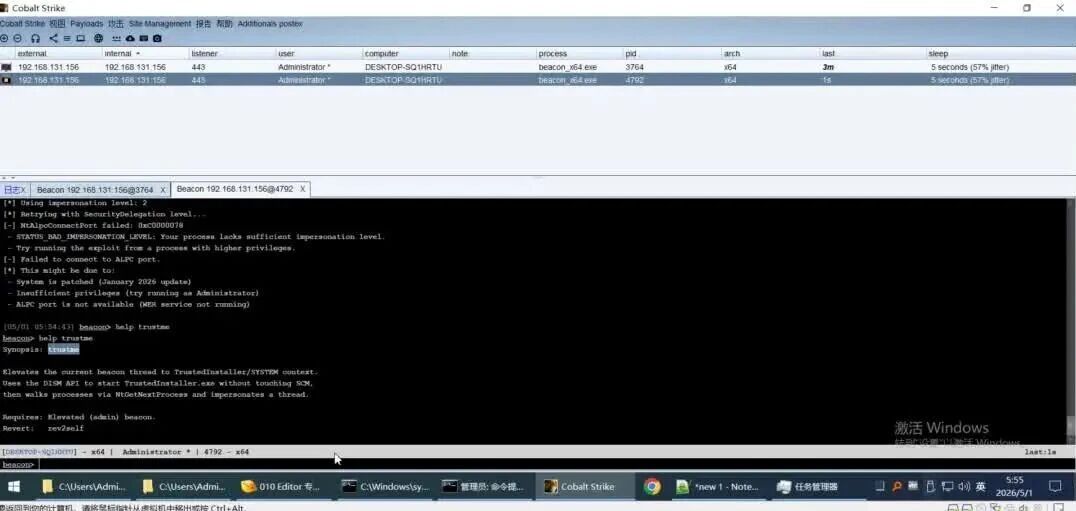Sort by the arch column header
1076x511 pixels.
[770, 54]
